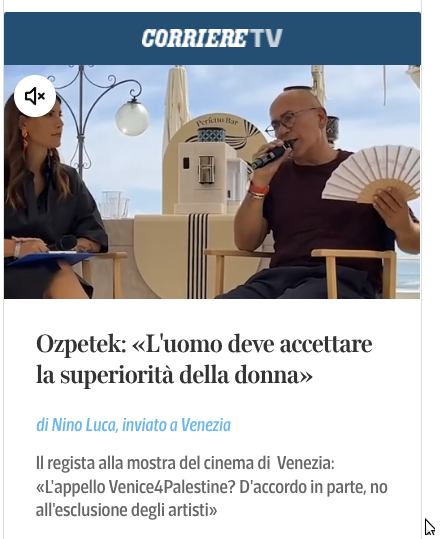Click the handheld microphone in the video

pyautogui.click(x=271, y=156)
